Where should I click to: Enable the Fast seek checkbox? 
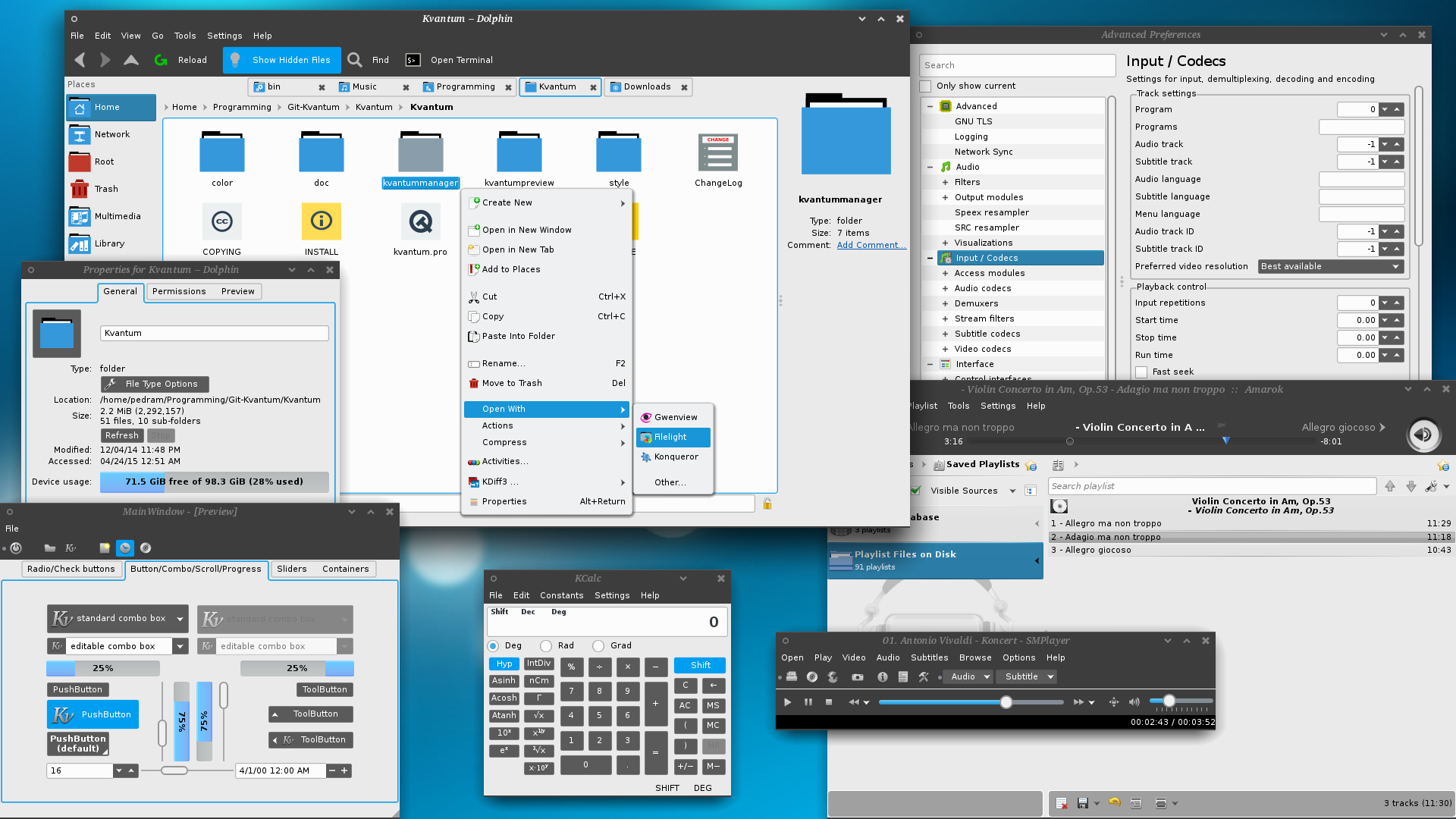1141,372
